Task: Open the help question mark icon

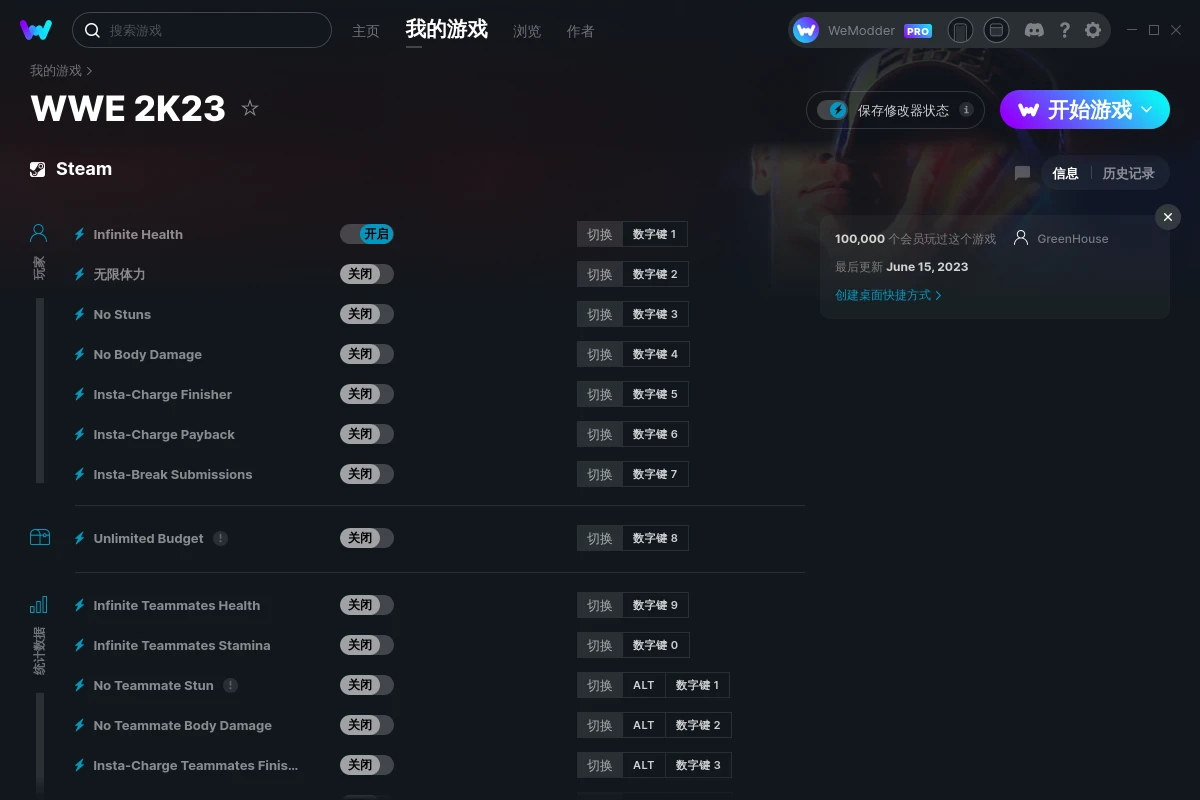Action: tap(1064, 30)
